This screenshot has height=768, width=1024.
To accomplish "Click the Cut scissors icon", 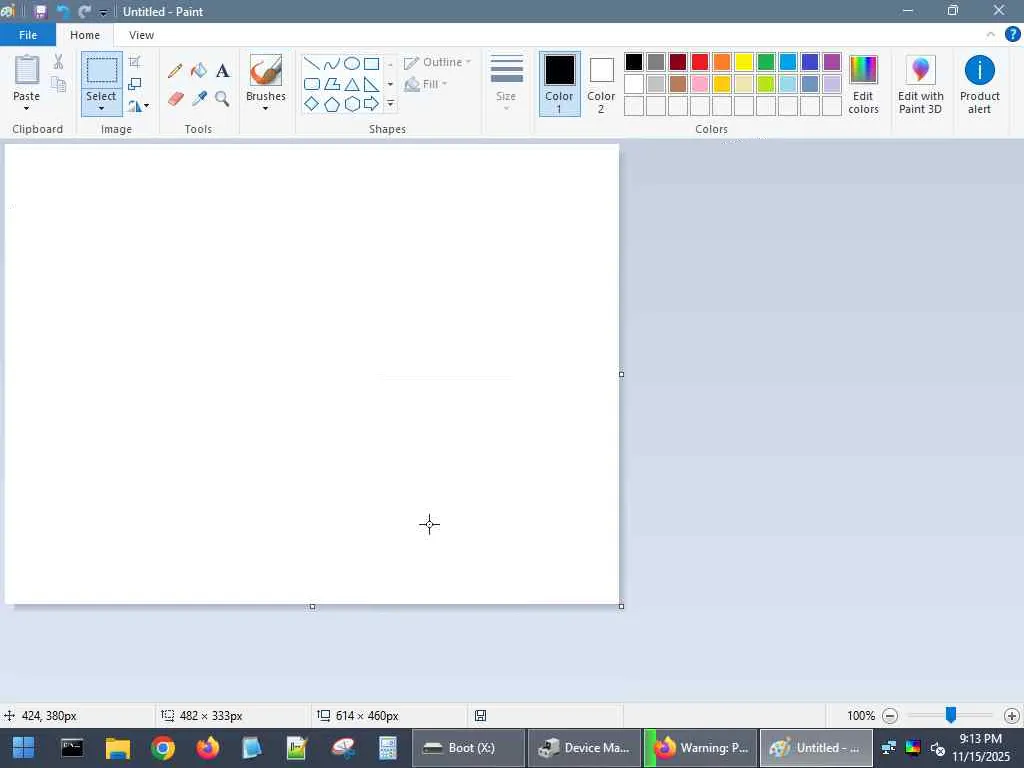I will point(58,62).
